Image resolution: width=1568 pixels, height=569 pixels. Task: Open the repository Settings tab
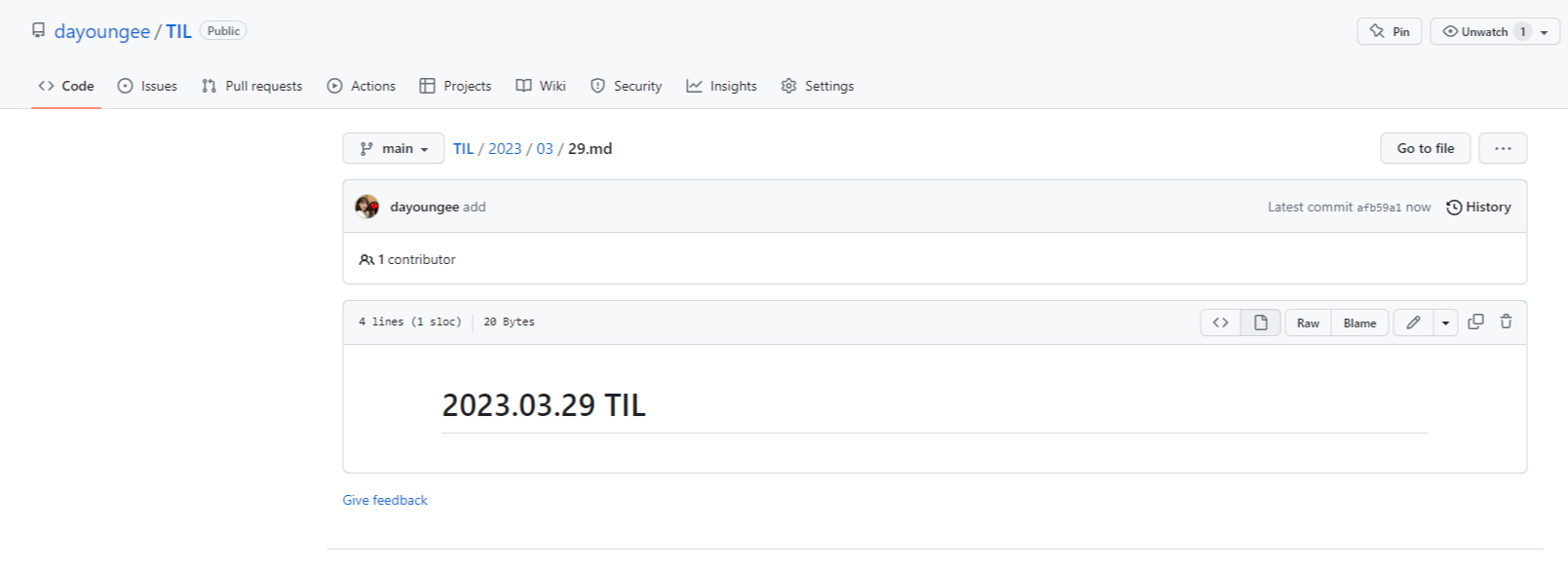(818, 86)
